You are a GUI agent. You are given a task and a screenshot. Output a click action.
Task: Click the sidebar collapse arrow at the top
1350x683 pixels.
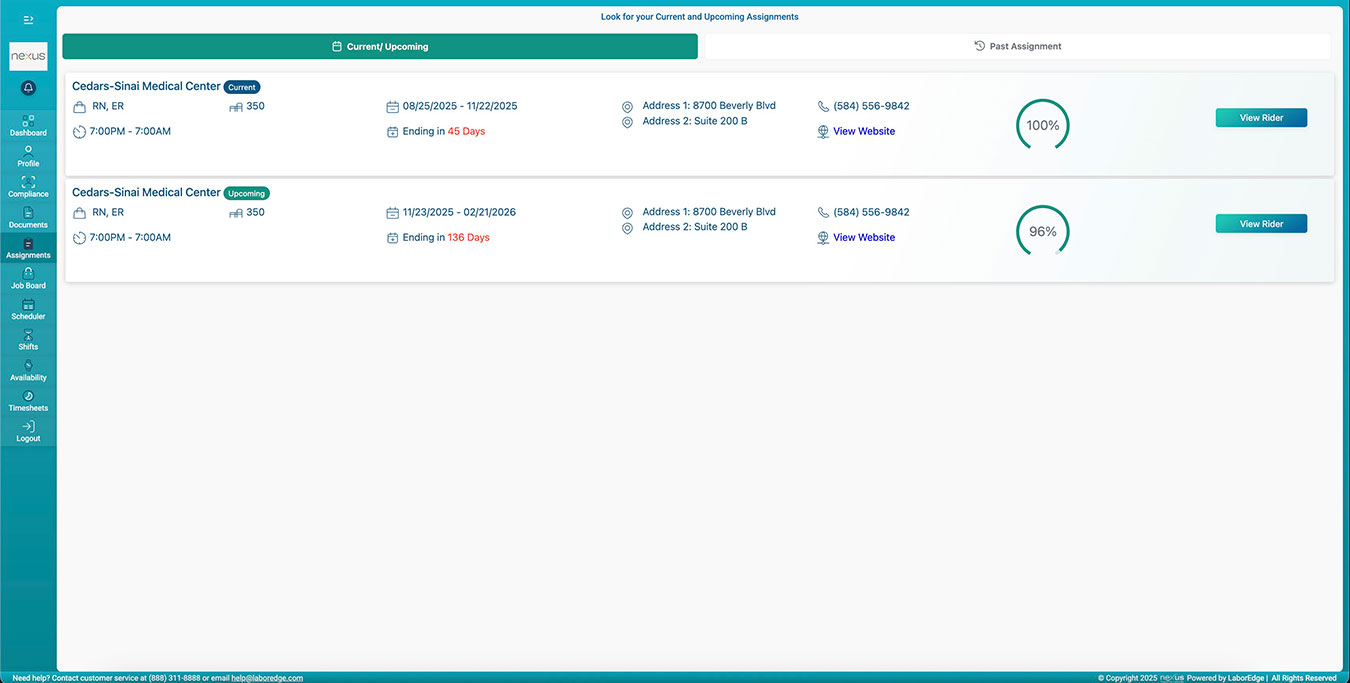(x=28, y=18)
